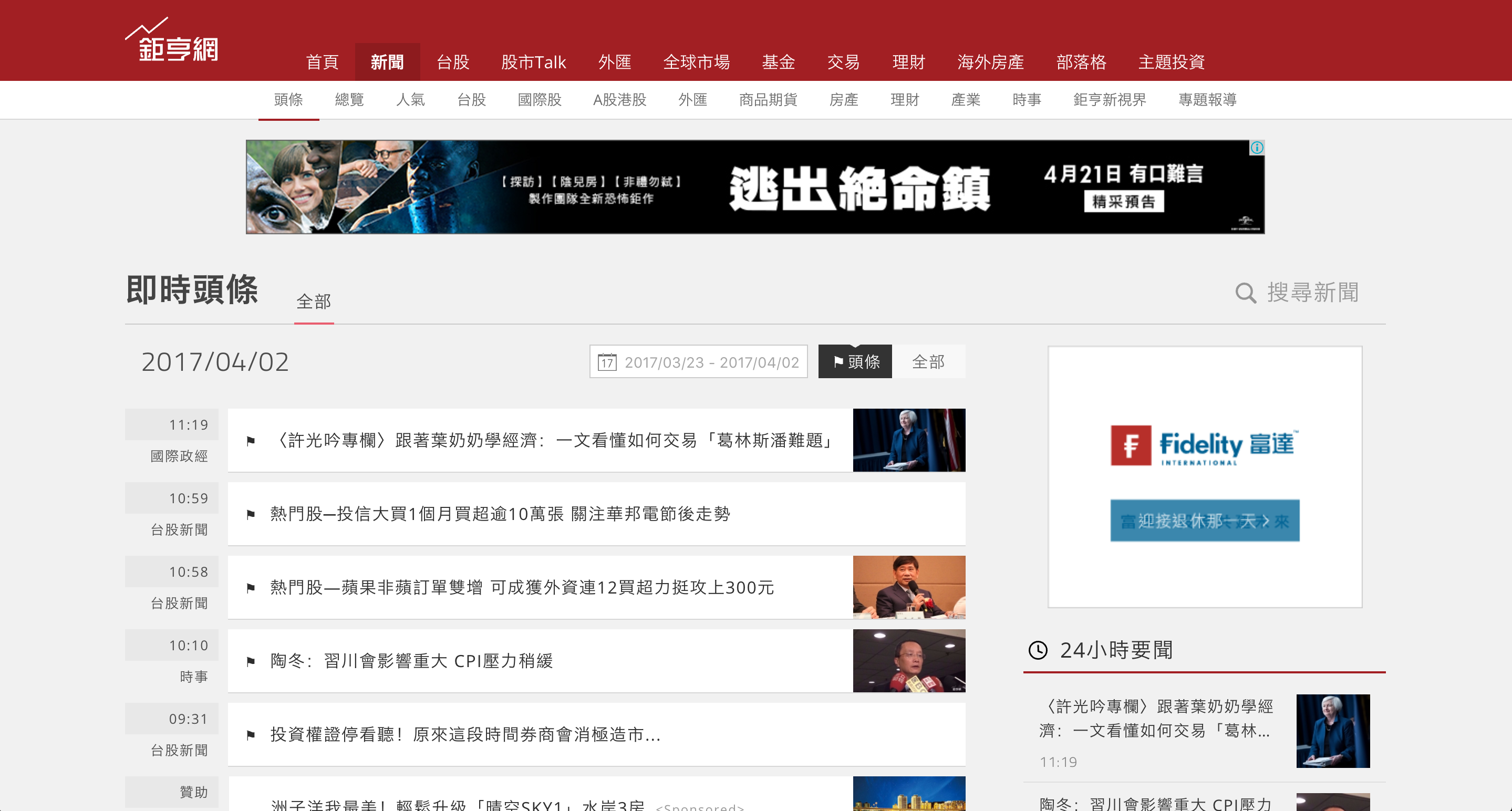
Task: Switch to the 商品期貨 sub-tab
Action: point(768,100)
